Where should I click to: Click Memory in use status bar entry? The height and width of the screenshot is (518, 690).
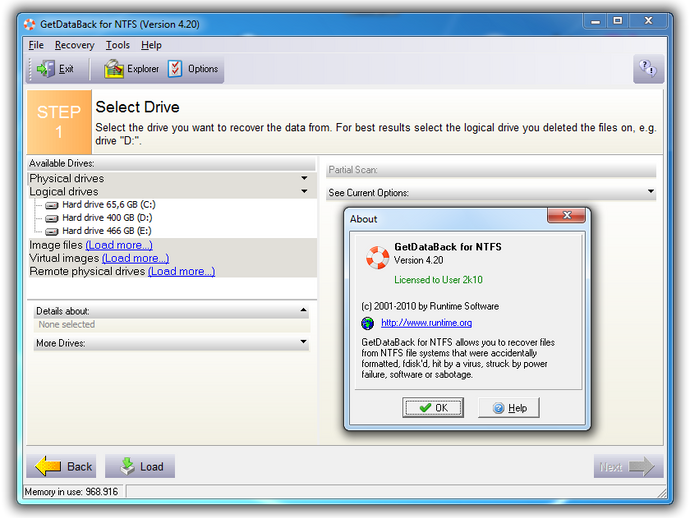[x=71, y=492]
